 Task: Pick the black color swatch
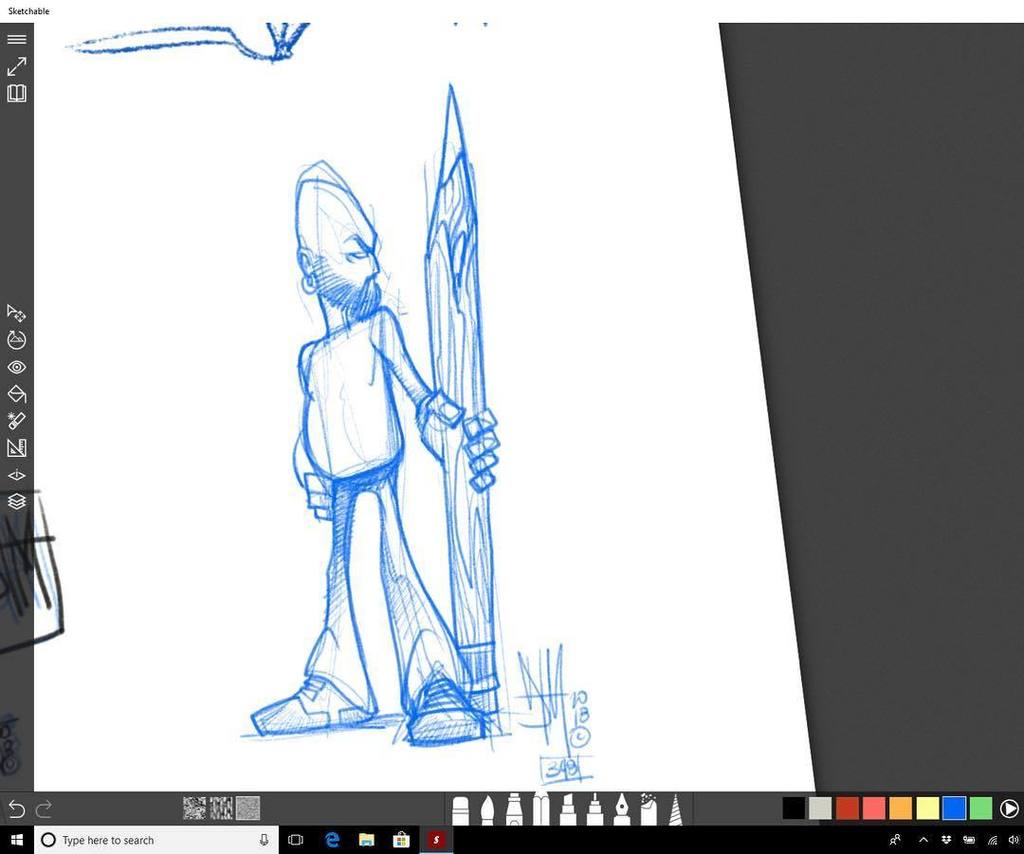[793, 808]
